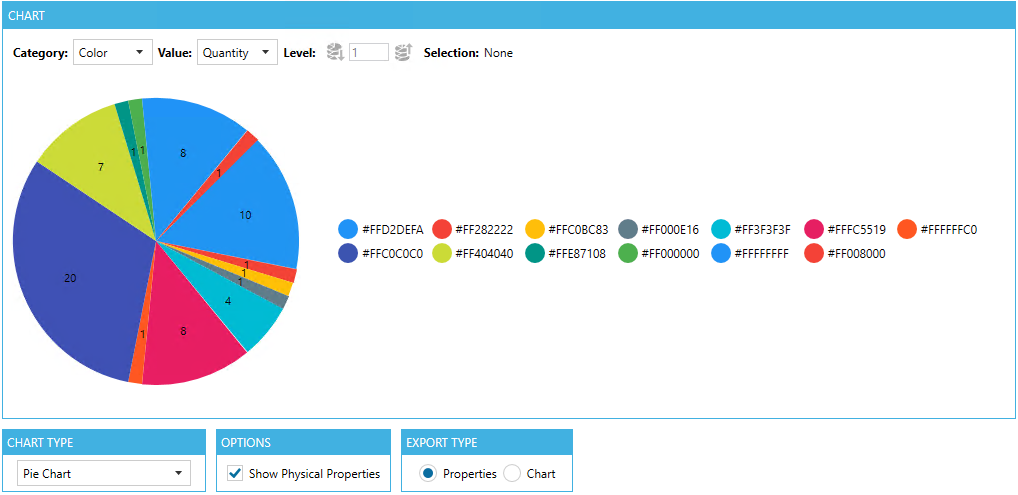1018x495 pixels.
Task: Click the level down drill icon
Action: pos(335,52)
